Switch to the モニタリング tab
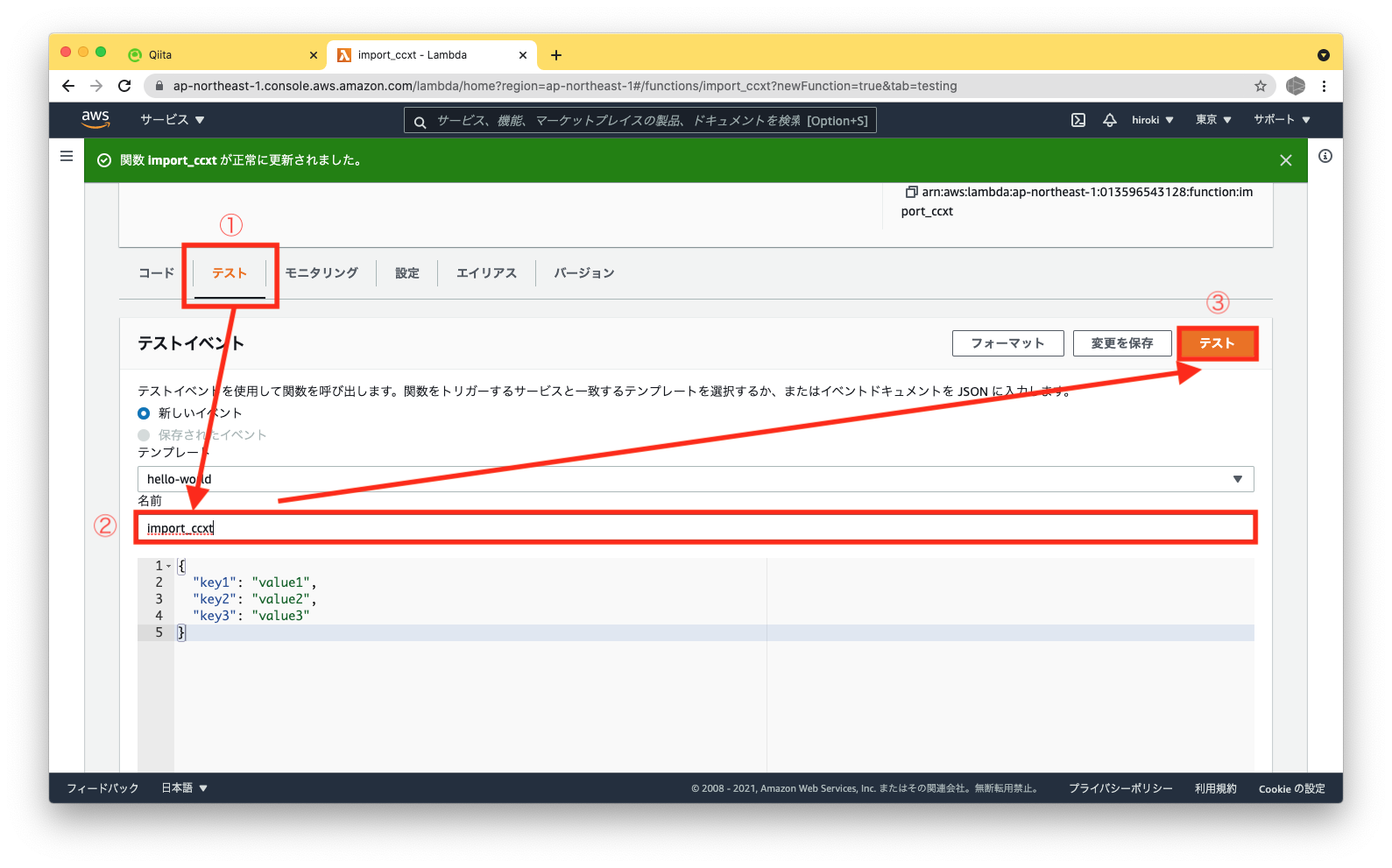 (322, 273)
